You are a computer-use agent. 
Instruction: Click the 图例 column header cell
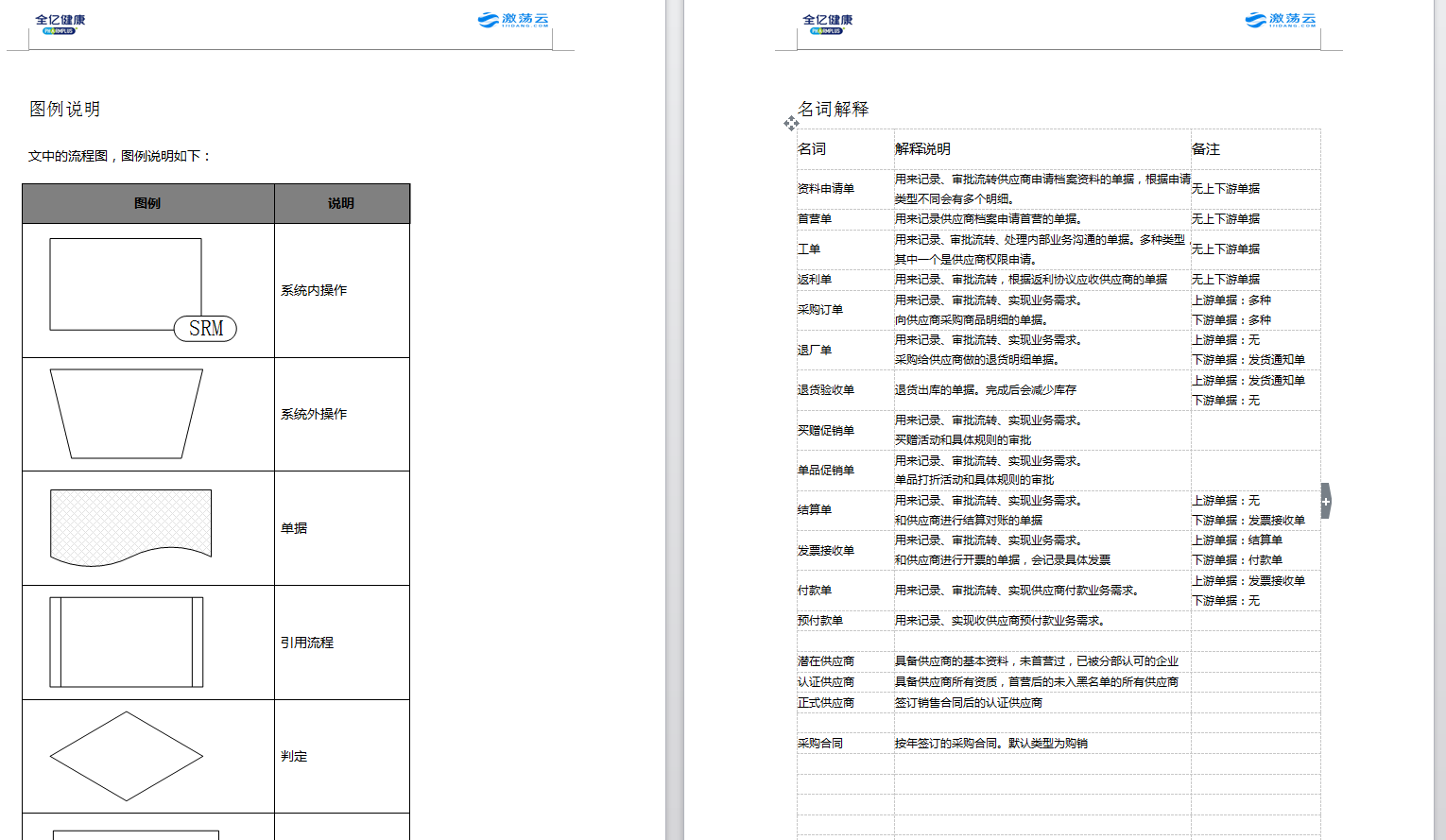tap(148, 203)
